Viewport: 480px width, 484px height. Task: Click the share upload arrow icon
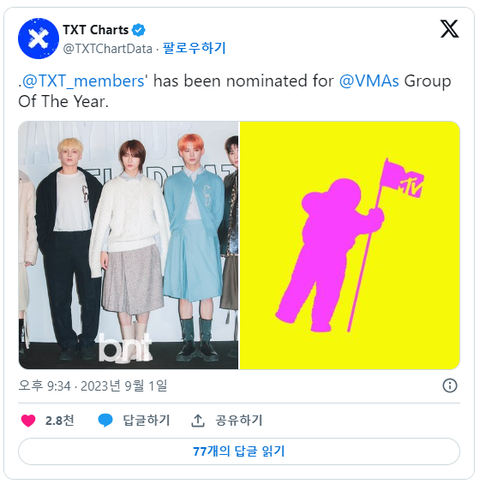tap(198, 420)
